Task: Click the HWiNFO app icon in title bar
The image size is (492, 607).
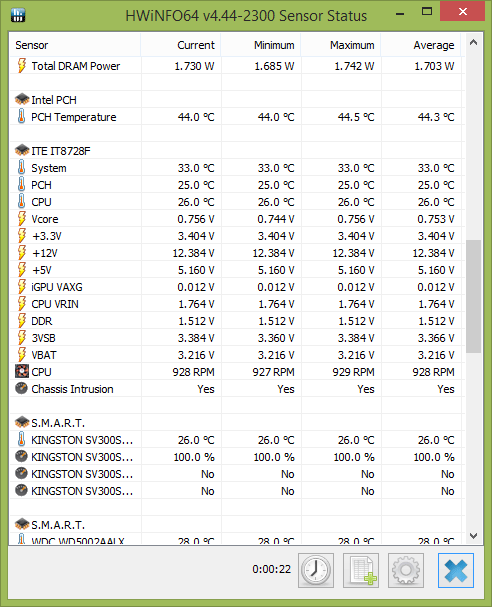Action: coord(18,15)
